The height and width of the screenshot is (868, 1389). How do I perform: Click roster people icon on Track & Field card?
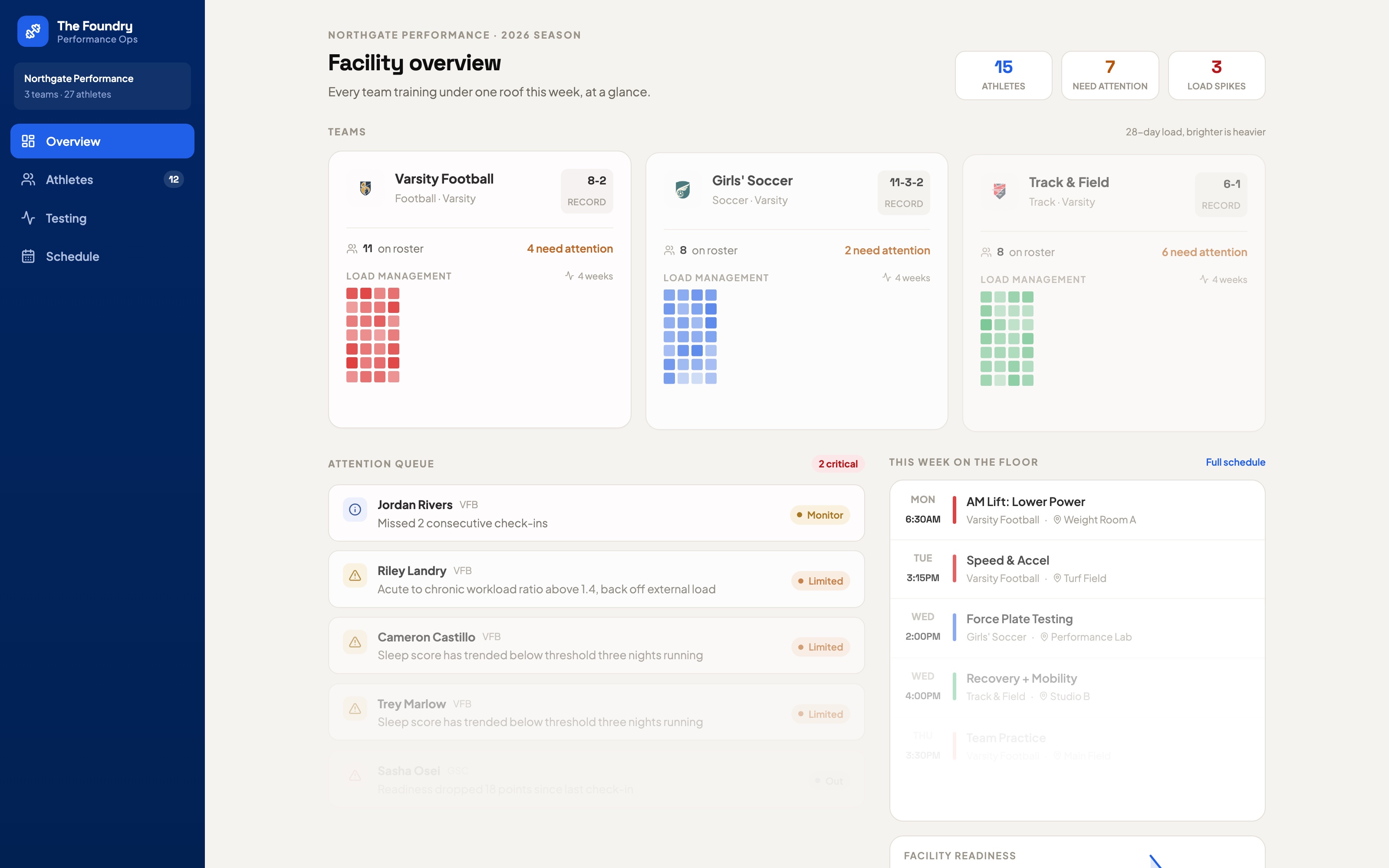(x=986, y=252)
